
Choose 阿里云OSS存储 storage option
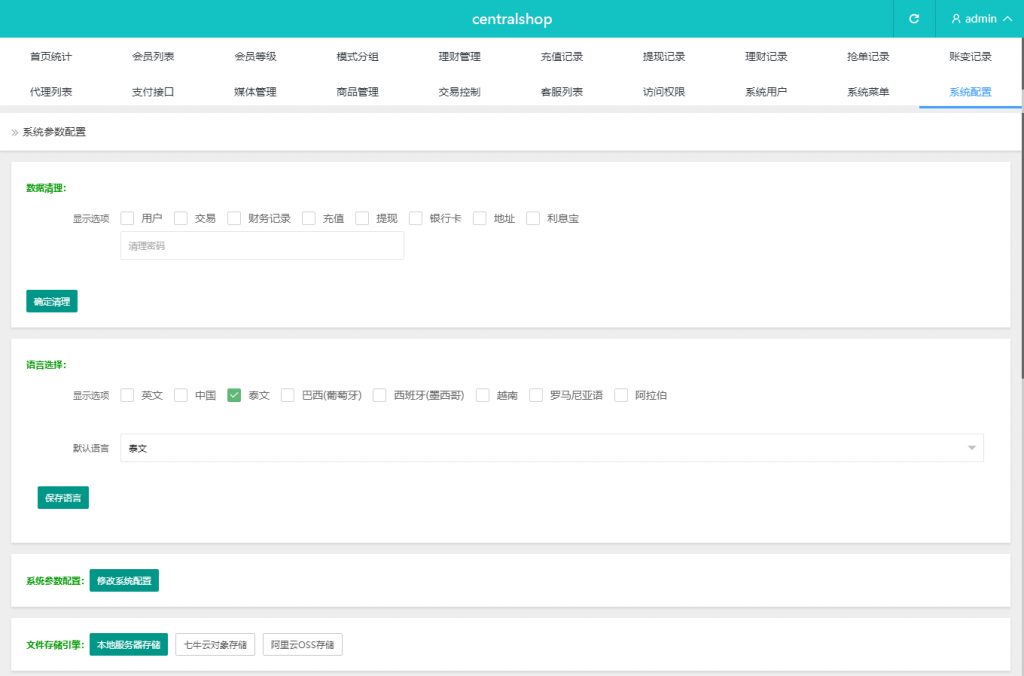[x=302, y=645]
